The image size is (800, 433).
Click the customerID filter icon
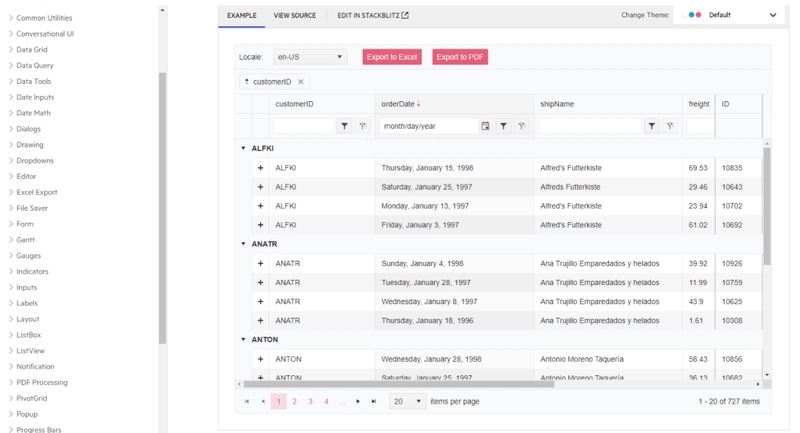click(x=344, y=126)
